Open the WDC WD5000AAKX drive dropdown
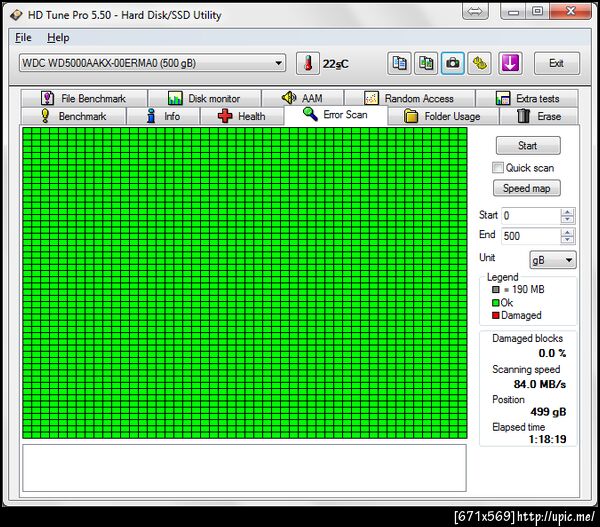The image size is (600, 527). [x=152, y=63]
